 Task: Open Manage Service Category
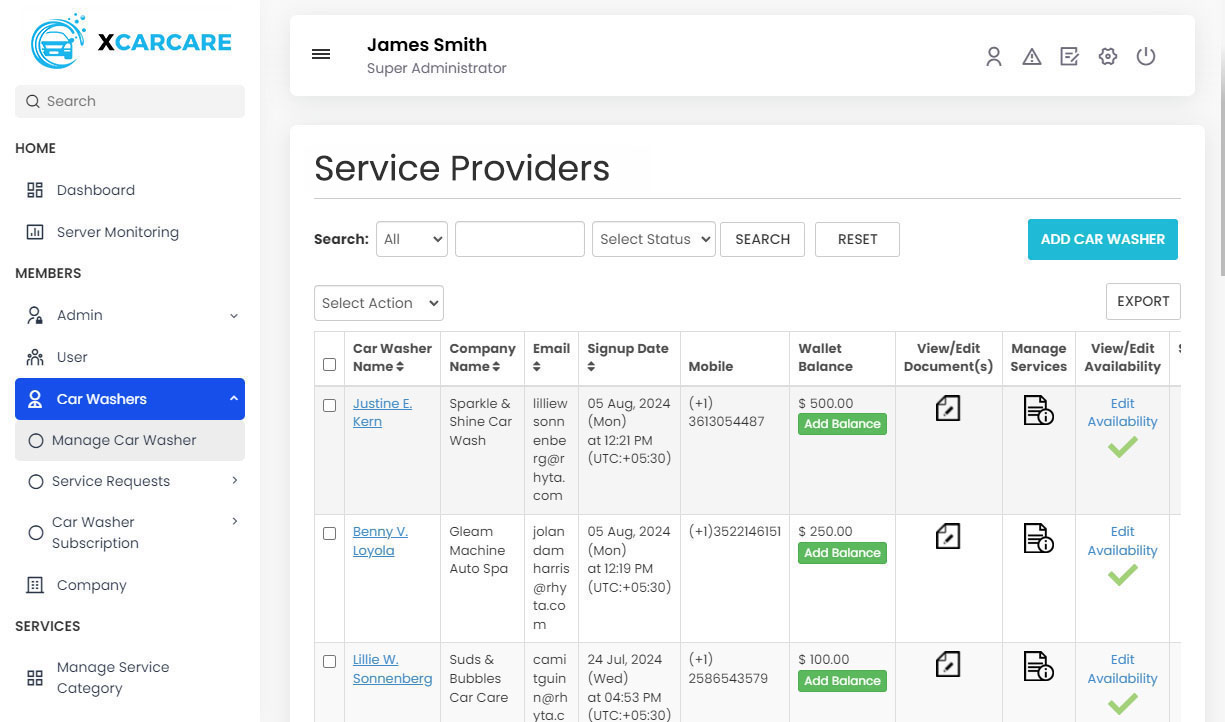coord(130,678)
